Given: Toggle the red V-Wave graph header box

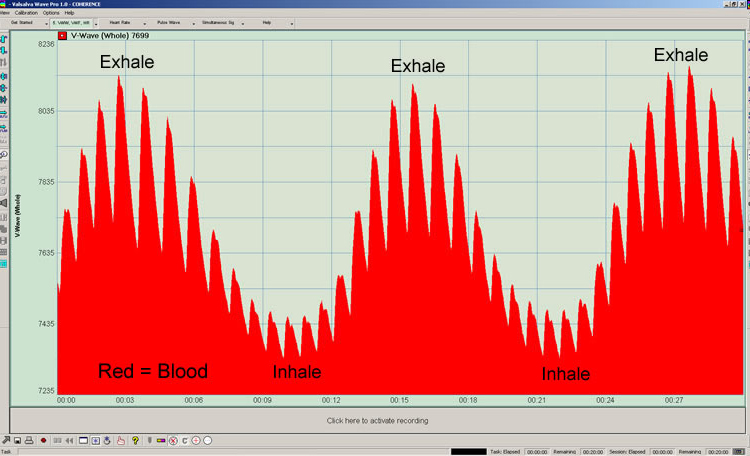Looking at the screenshot, I should (62, 35).
